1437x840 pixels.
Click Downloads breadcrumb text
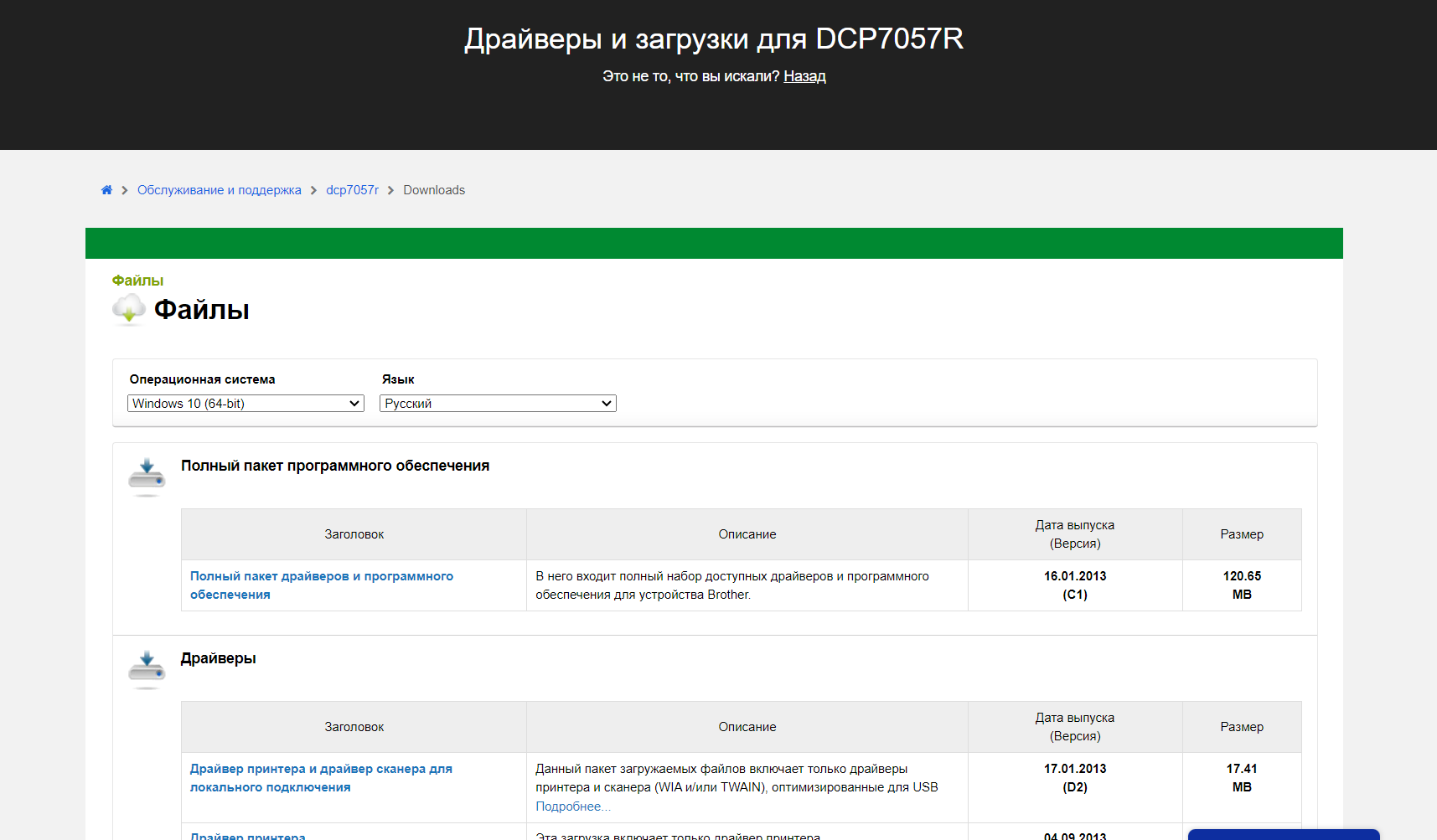click(x=434, y=190)
